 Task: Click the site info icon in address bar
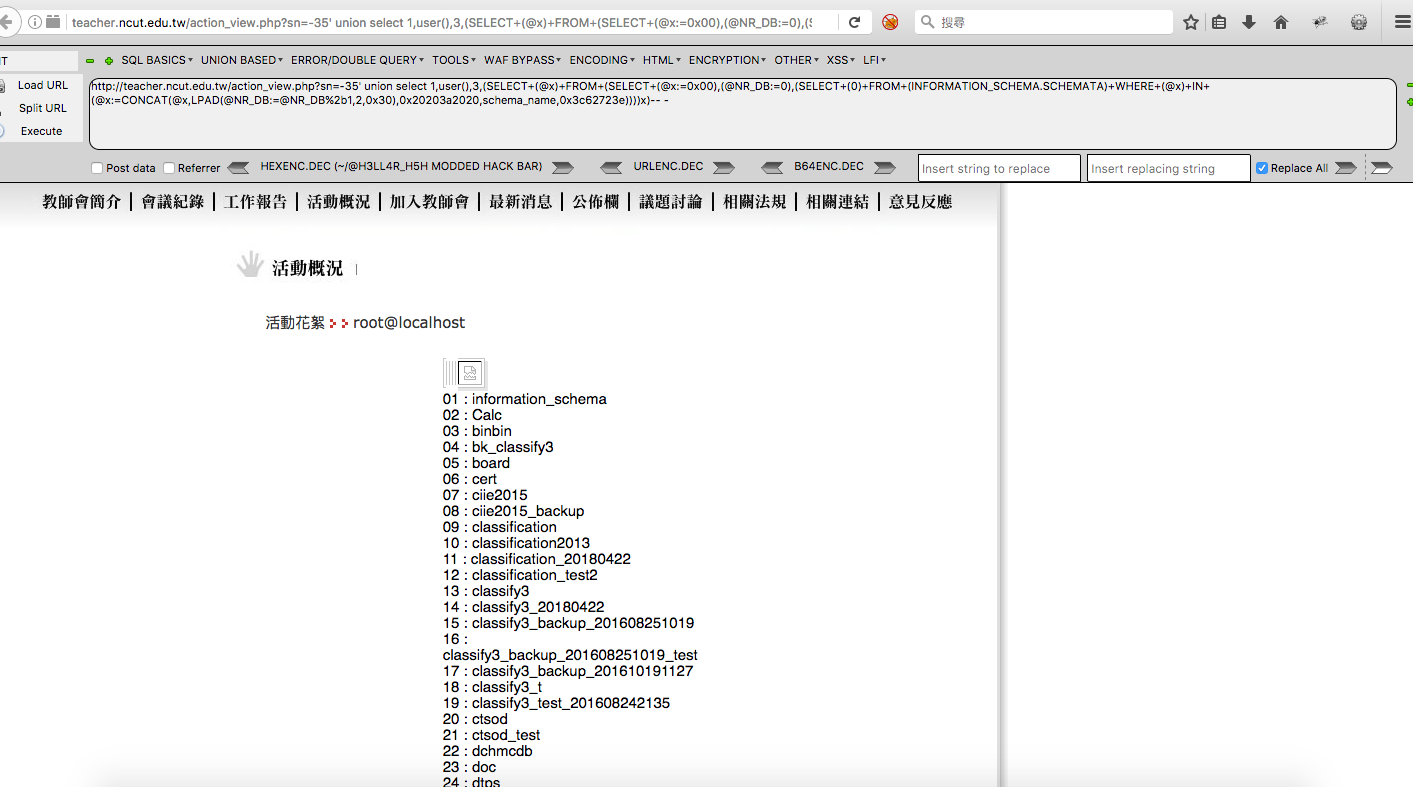click(x=35, y=22)
